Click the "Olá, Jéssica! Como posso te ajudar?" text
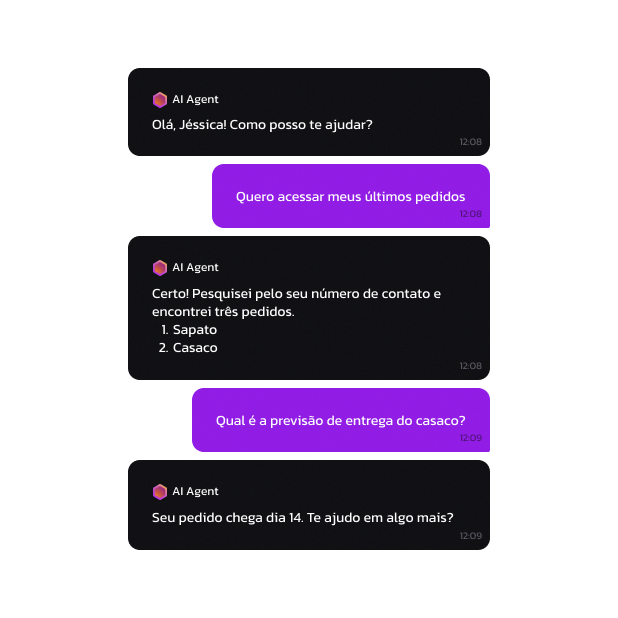618x618 pixels. (262, 124)
